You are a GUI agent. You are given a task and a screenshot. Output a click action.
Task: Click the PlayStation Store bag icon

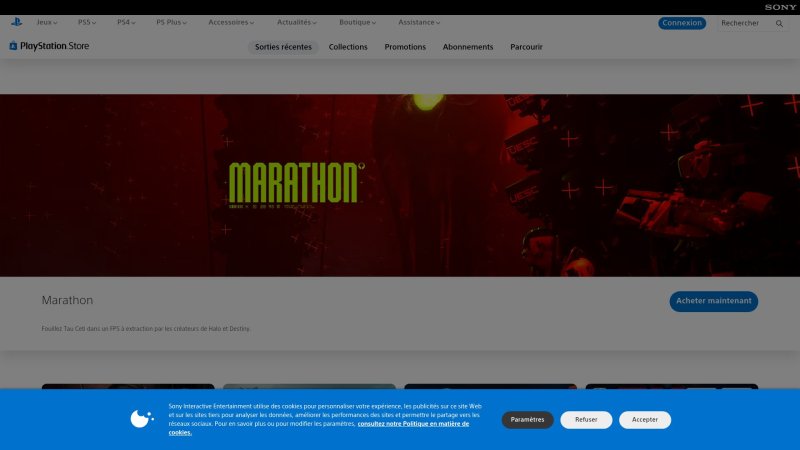click(x=13, y=46)
